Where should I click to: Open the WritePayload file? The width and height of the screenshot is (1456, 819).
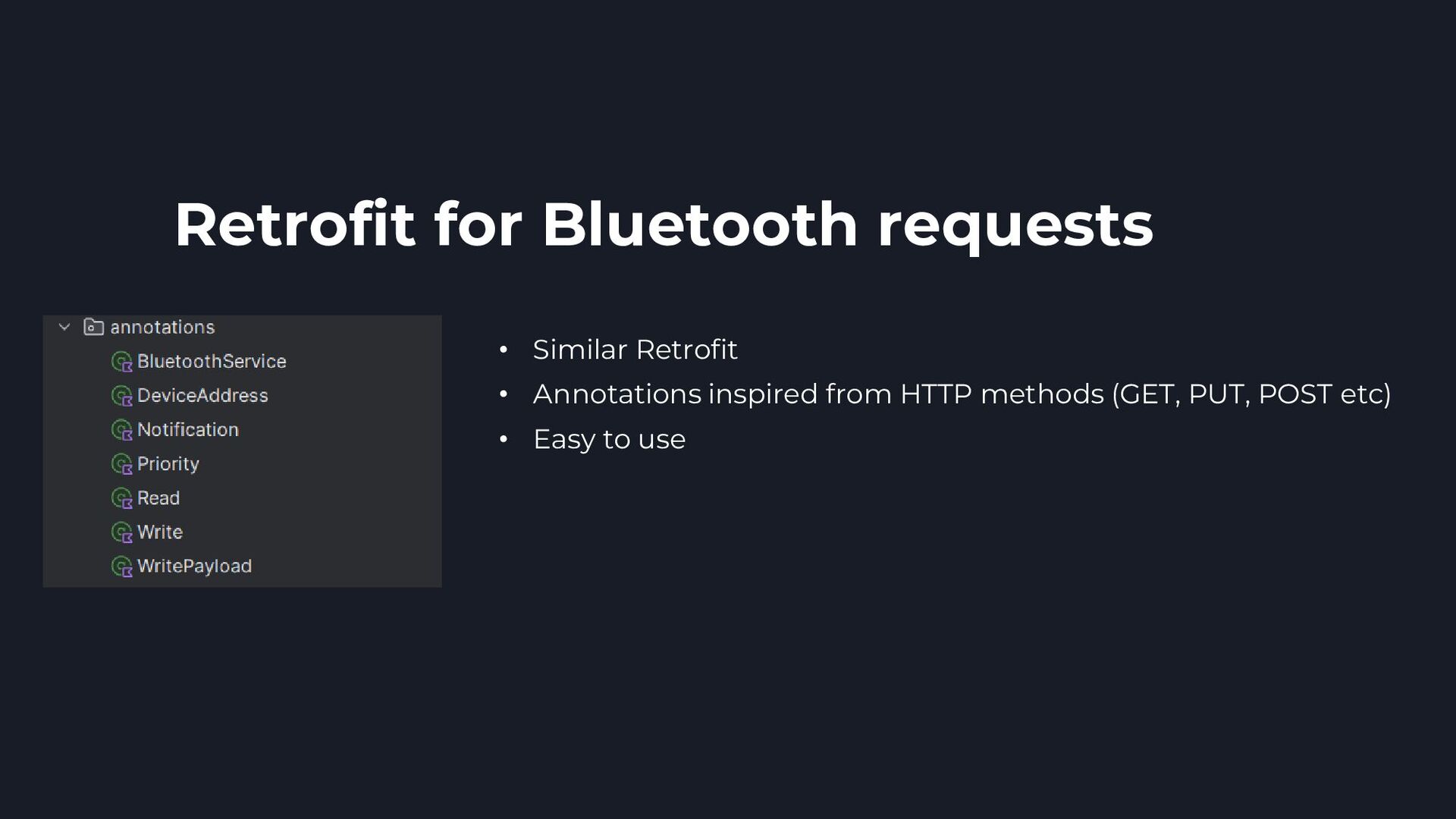(x=194, y=566)
